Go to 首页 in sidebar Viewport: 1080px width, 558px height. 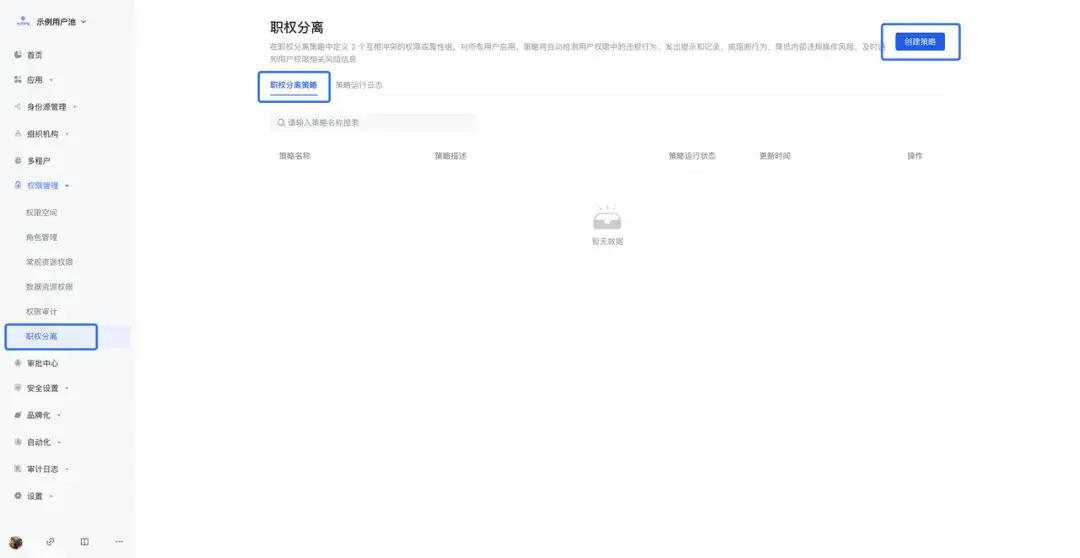pos(34,55)
